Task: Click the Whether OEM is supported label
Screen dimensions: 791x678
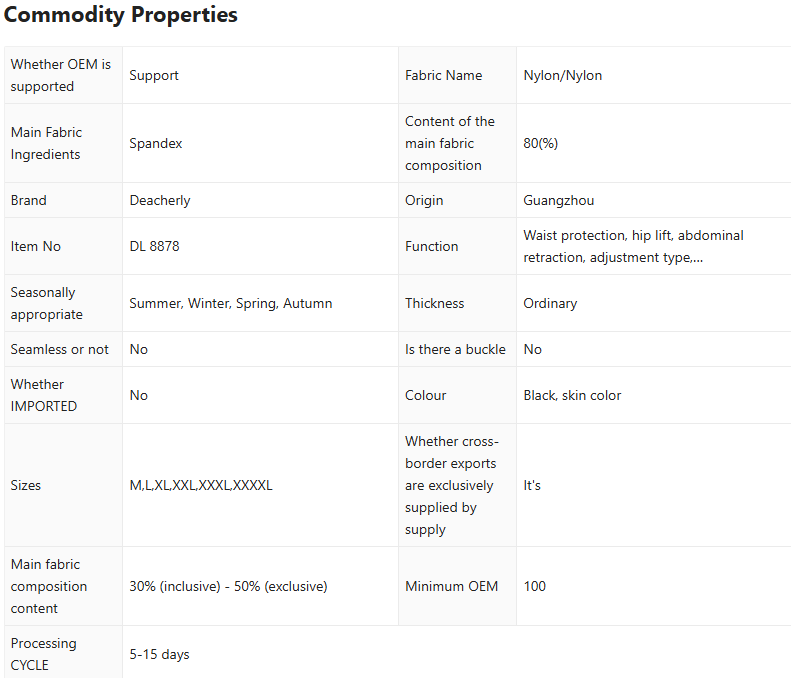Action: [60, 75]
